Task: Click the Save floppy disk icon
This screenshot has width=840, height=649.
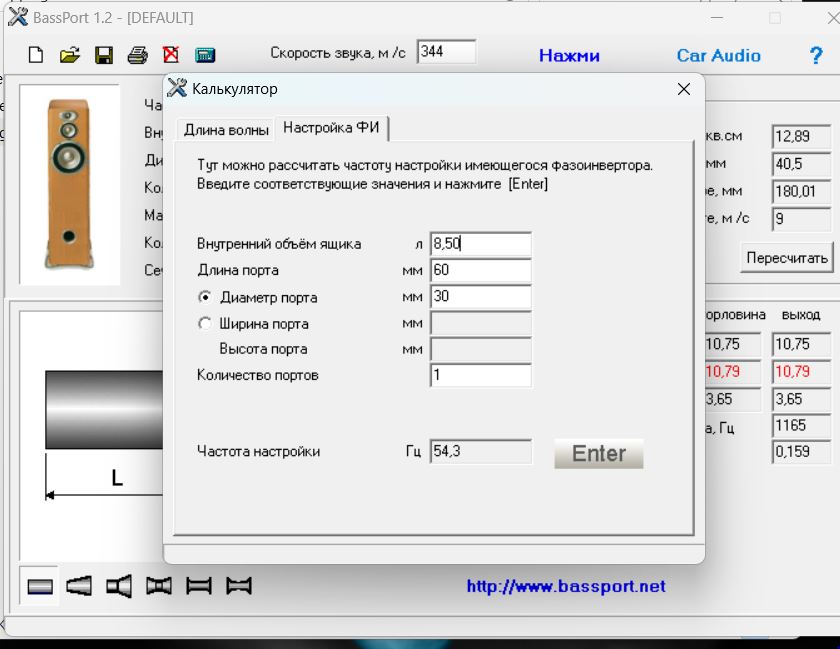Action: [x=103, y=56]
